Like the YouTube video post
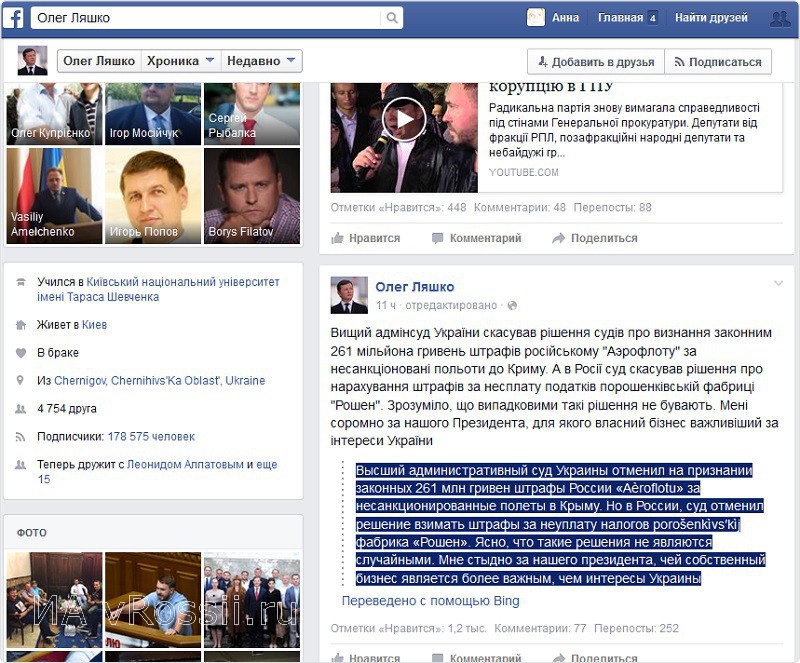Viewport: 800px width, 663px height. (365, 238)
